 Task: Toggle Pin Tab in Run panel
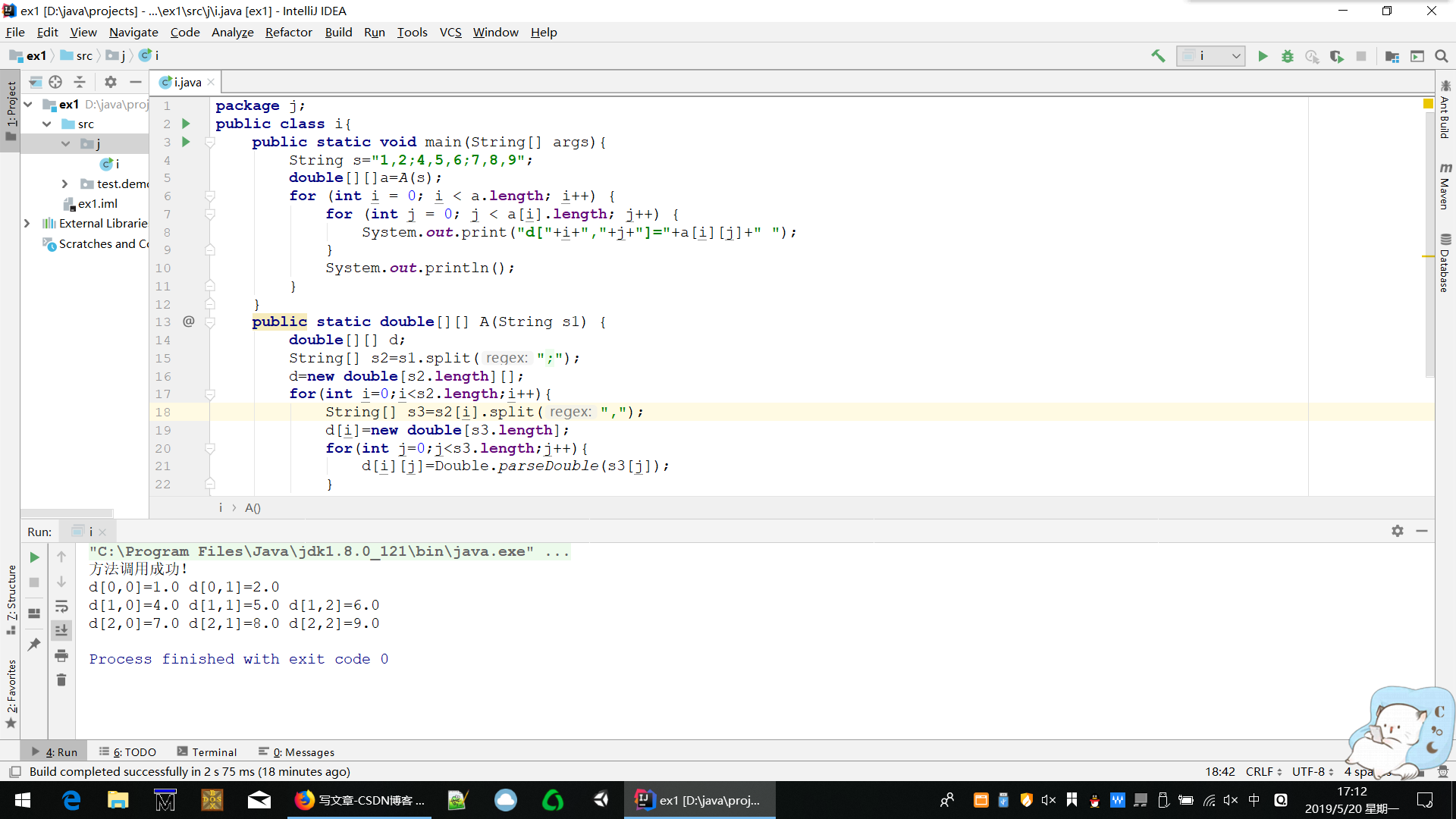[x=34, y=645]
